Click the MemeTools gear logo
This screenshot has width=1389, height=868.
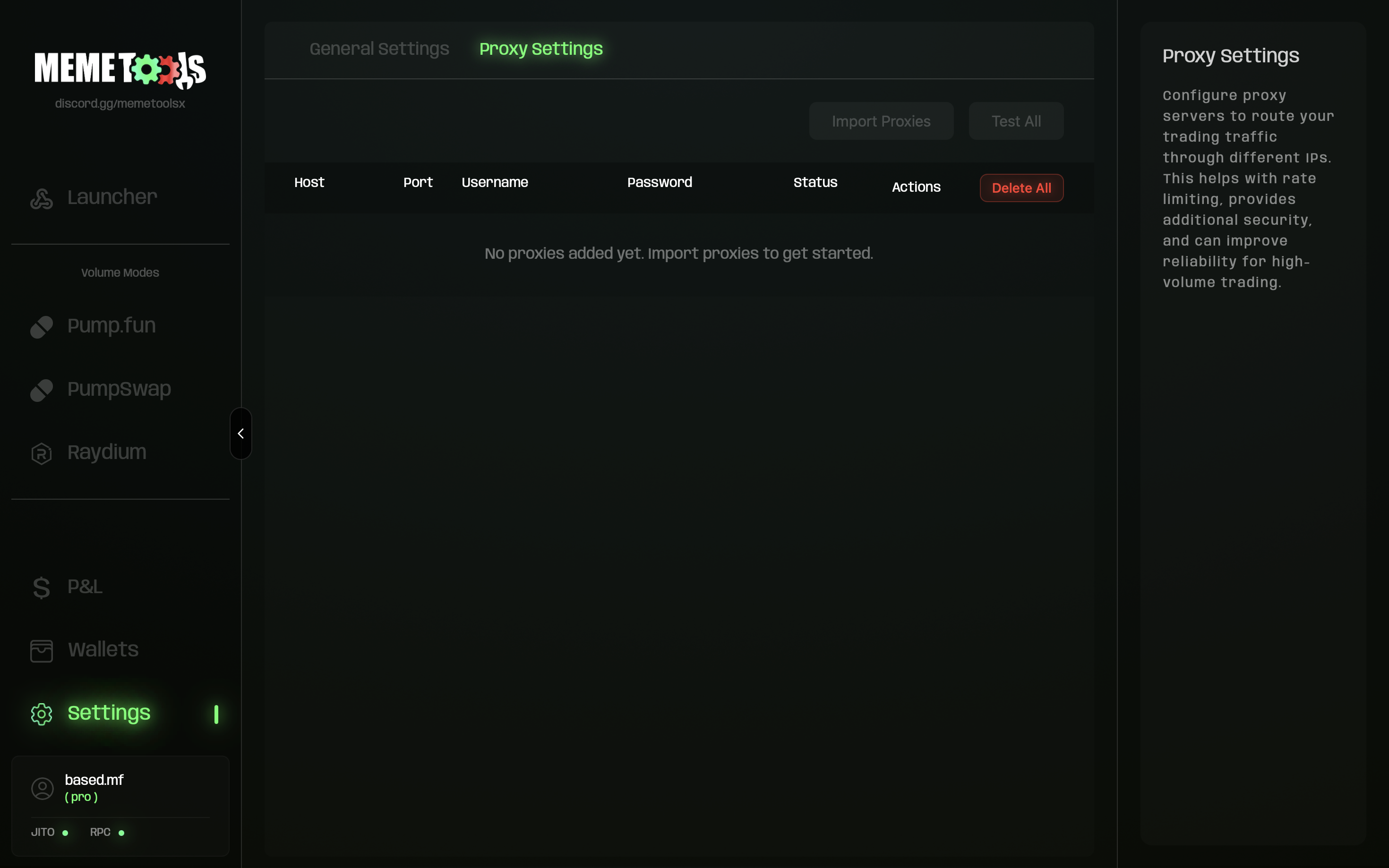click(x=120, y=69)
